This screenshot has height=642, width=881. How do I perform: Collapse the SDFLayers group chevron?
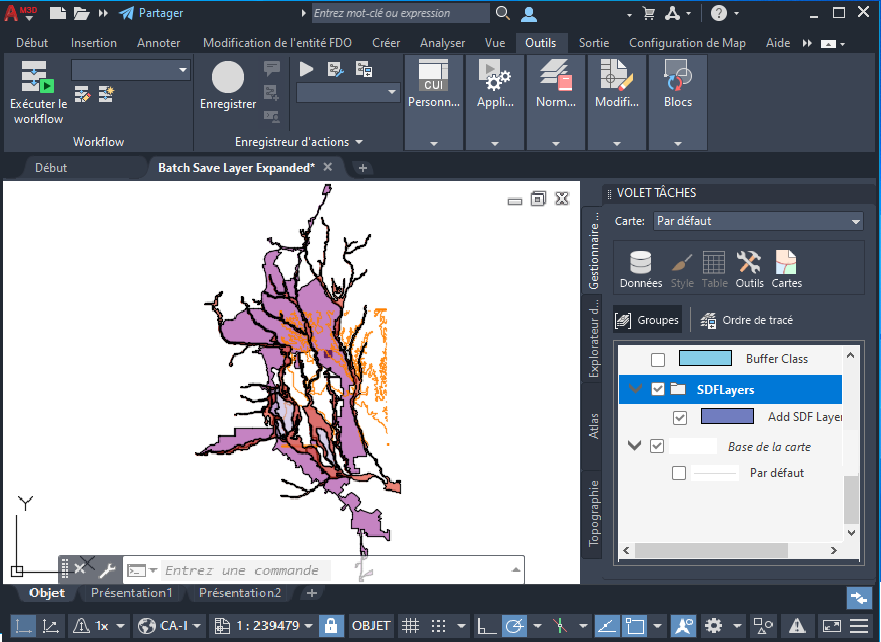tap(635, 389)
